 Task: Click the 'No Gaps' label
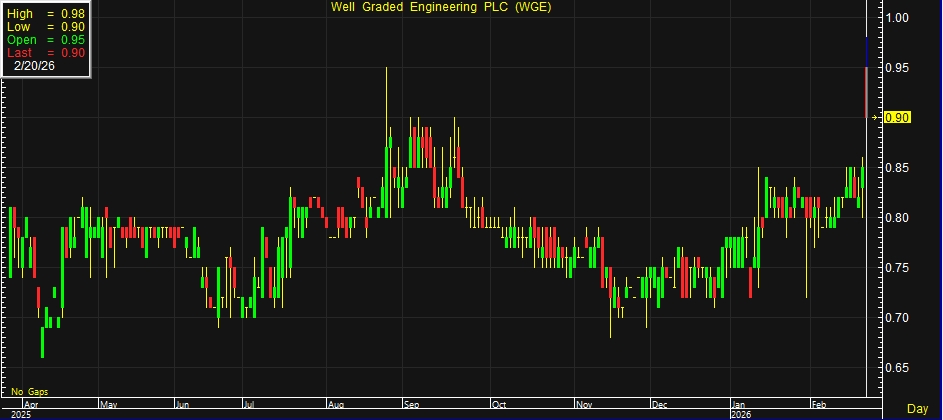point(30,391)
